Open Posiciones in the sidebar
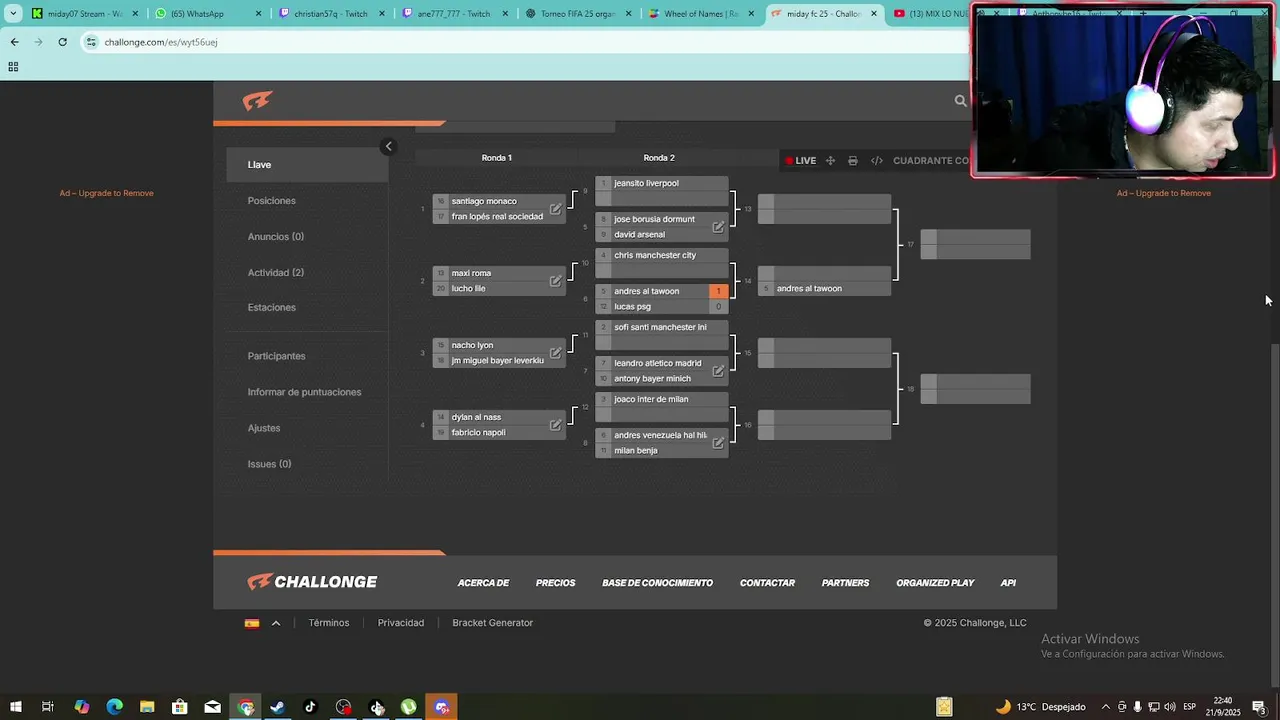Viewport: 1280px width, 720px height. [x=272, y=201]
